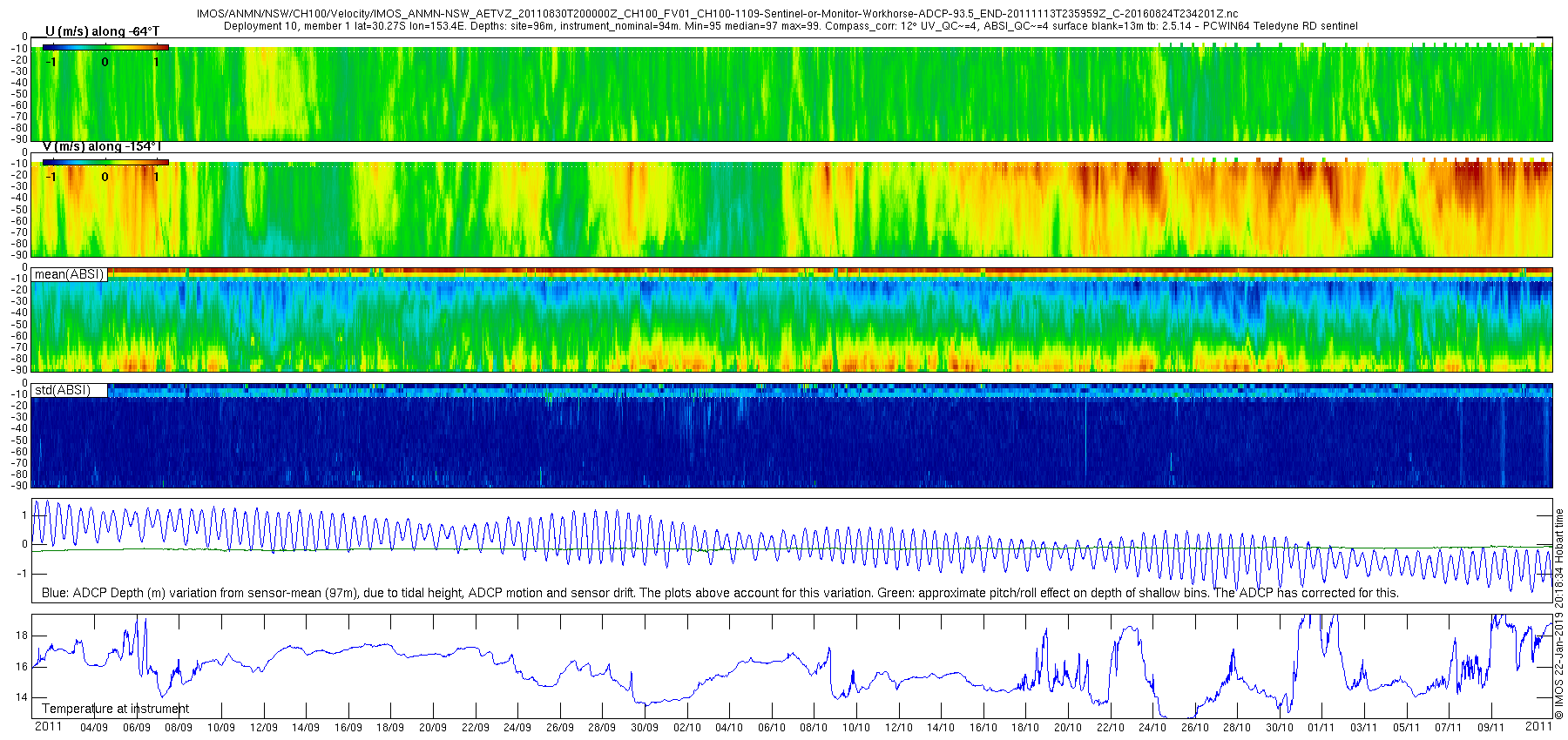Screen dimensions: 1568x740
Task: Click the 01/11 date tick label
Action: [x=1321, y=727]
